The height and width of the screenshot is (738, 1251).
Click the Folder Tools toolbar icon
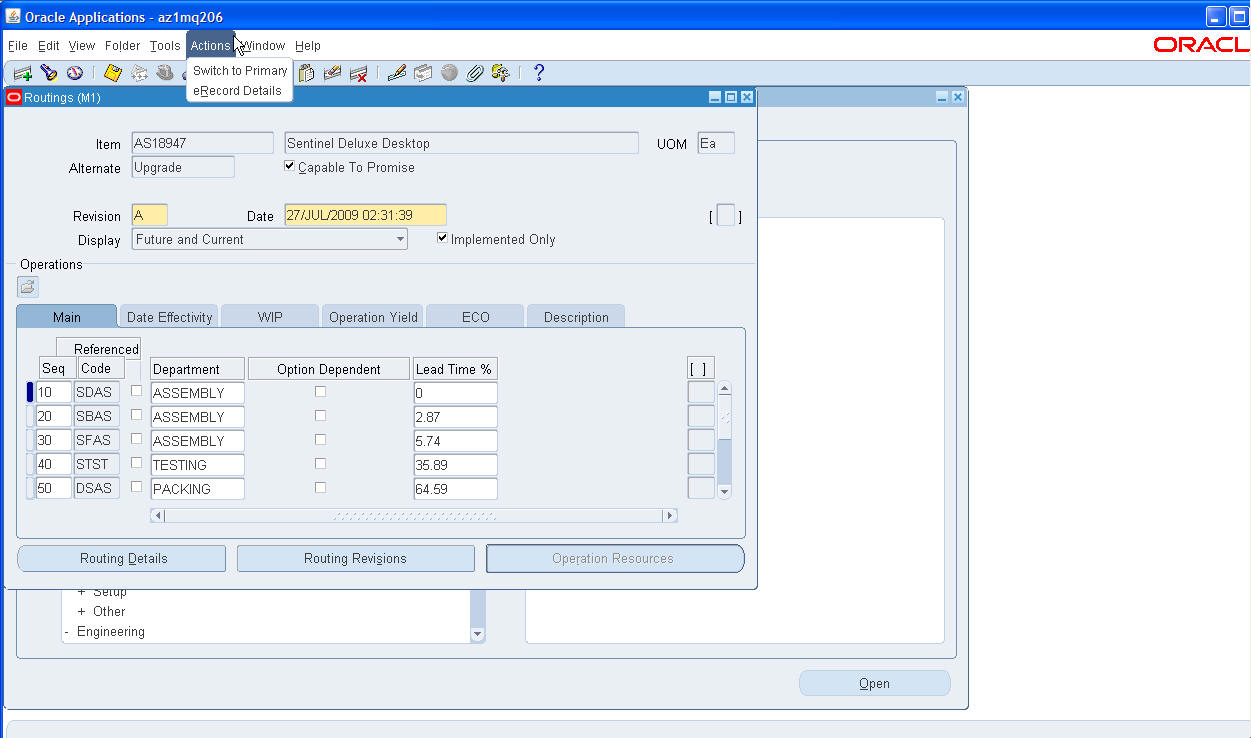click(501, 73)
